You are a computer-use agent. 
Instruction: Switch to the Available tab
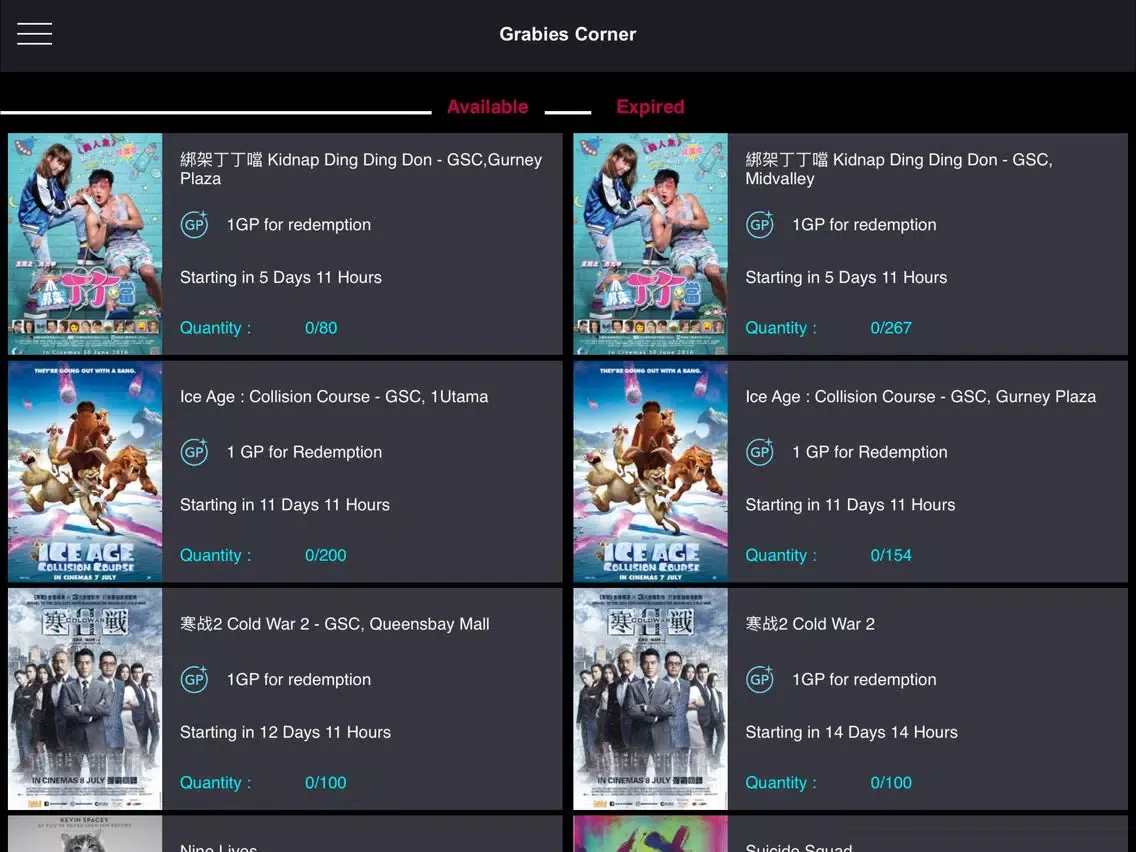(488, 106)
